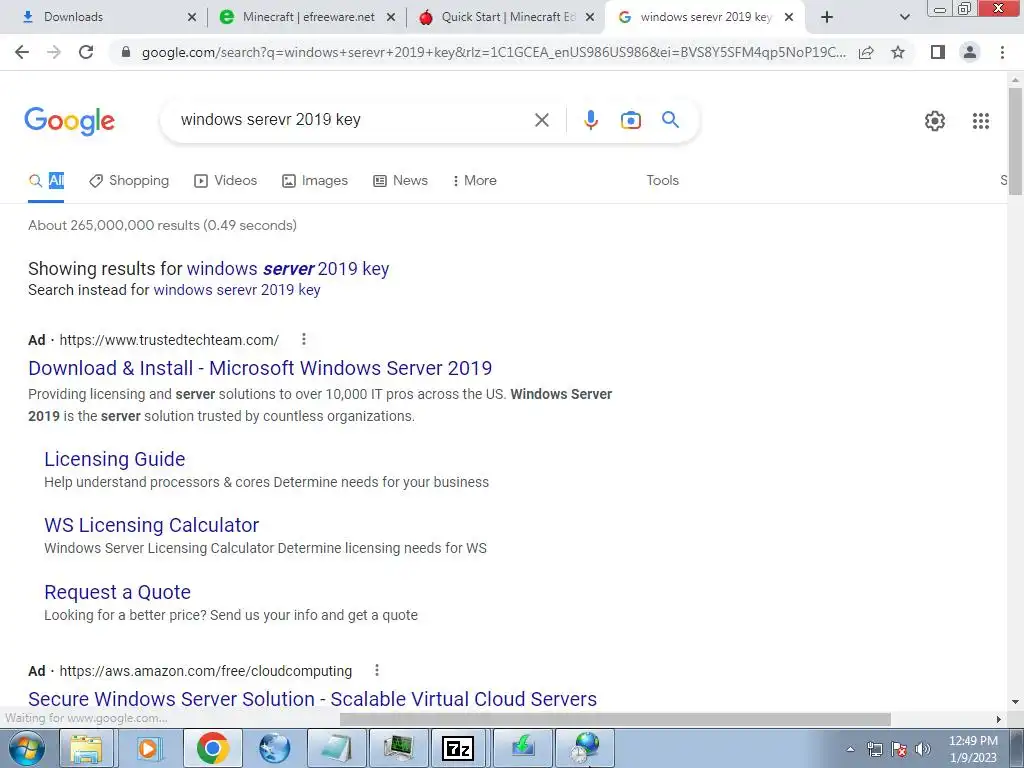Select the All results filter
Image resolution: width=1024 pixels, height=768 pixels.
click(x=46, y=181)
